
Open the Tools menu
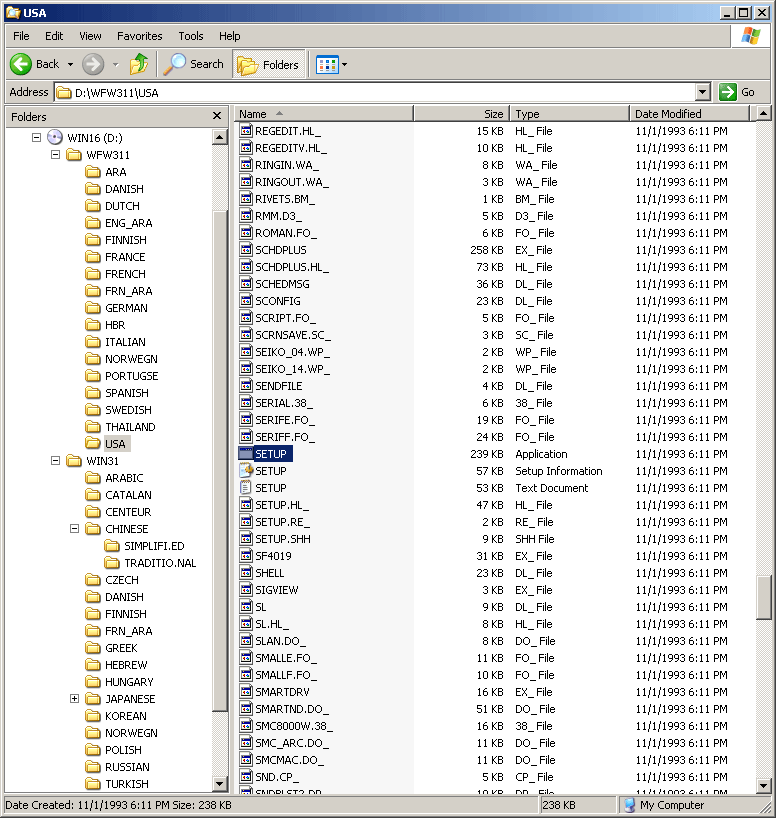pyautogui.click(x=191, y=36)
